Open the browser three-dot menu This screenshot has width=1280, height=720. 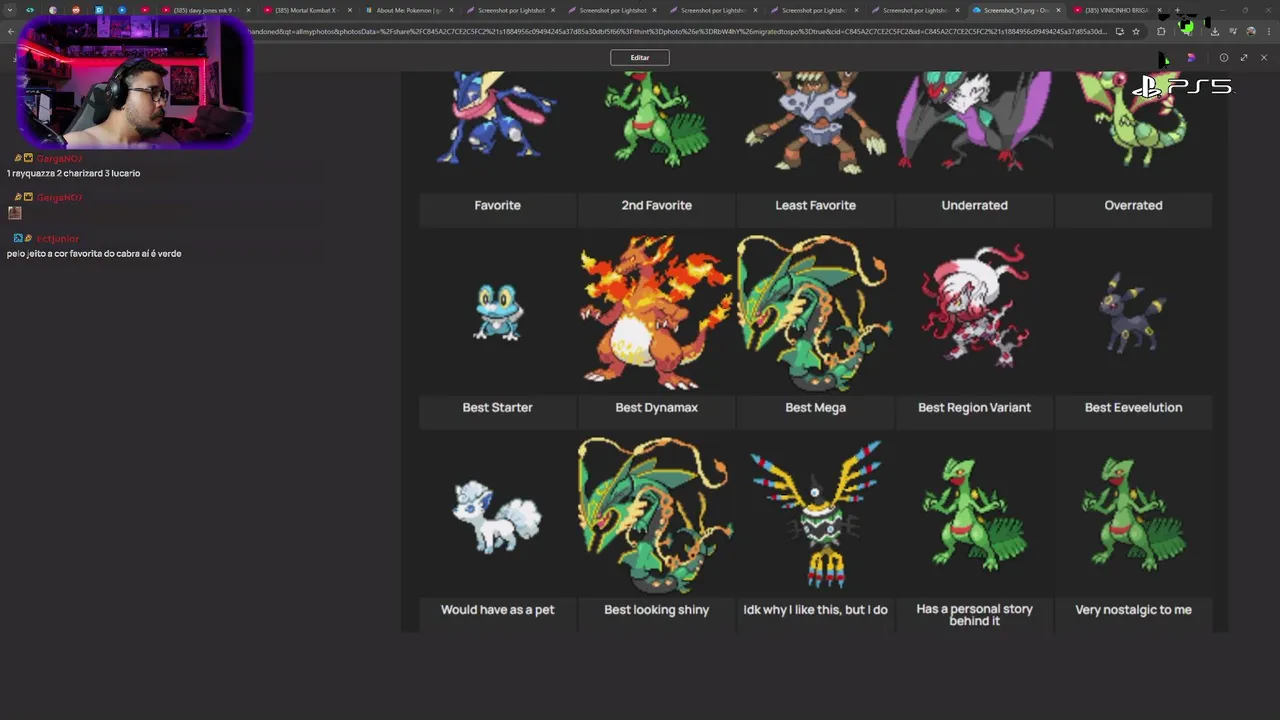point(1268,31)
